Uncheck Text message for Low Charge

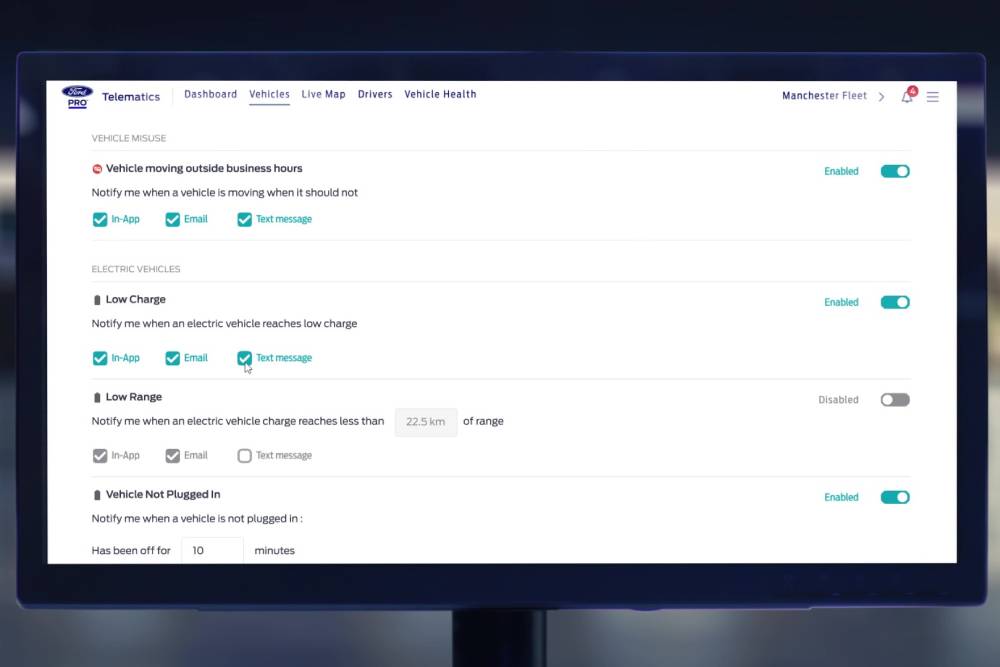[244, 358]
